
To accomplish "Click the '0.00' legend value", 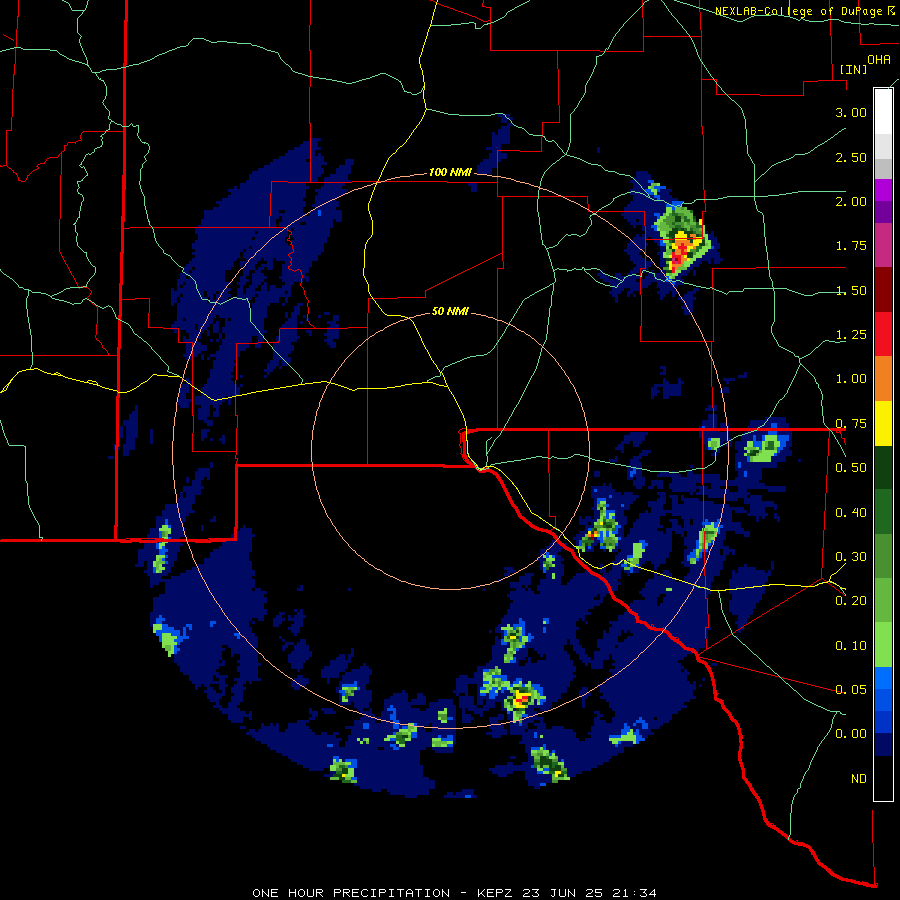I will 851,734.
